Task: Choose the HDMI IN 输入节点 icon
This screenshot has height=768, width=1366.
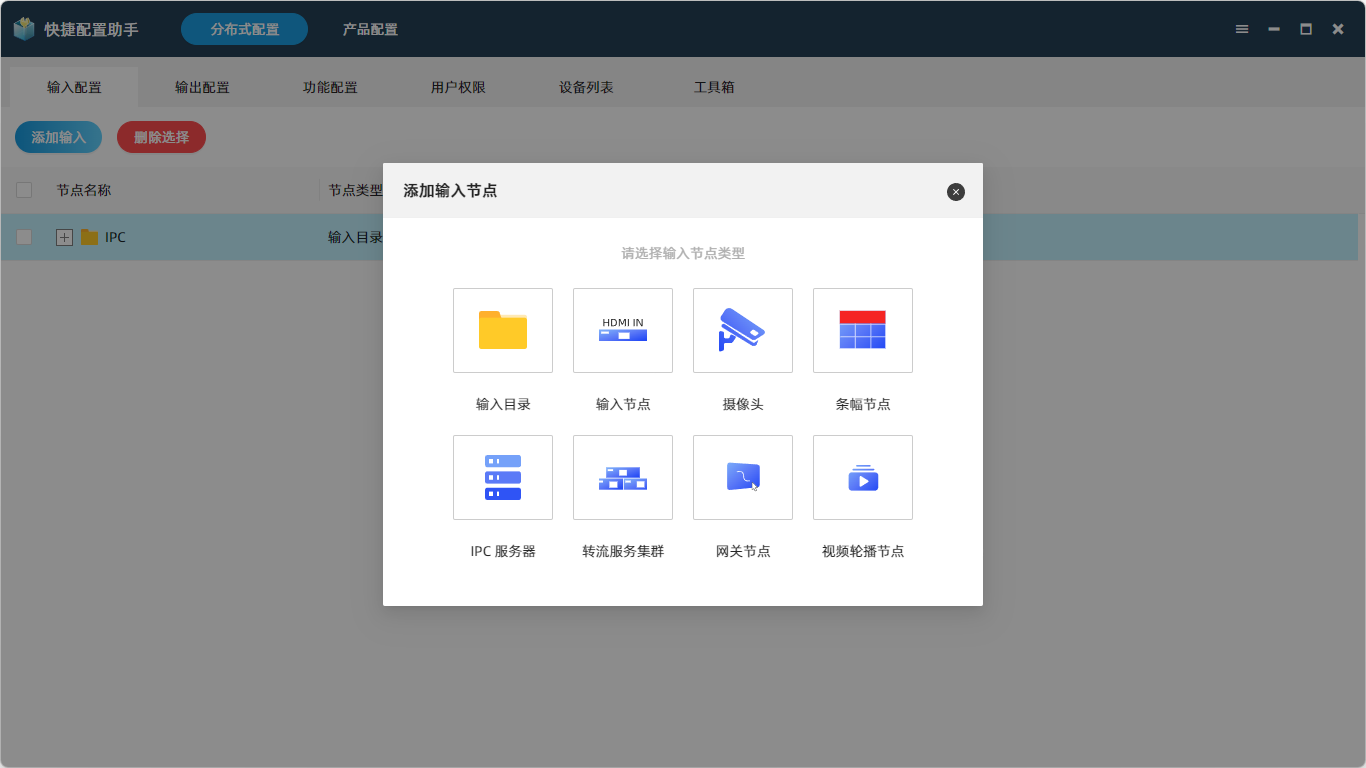Action: [622, 330]
